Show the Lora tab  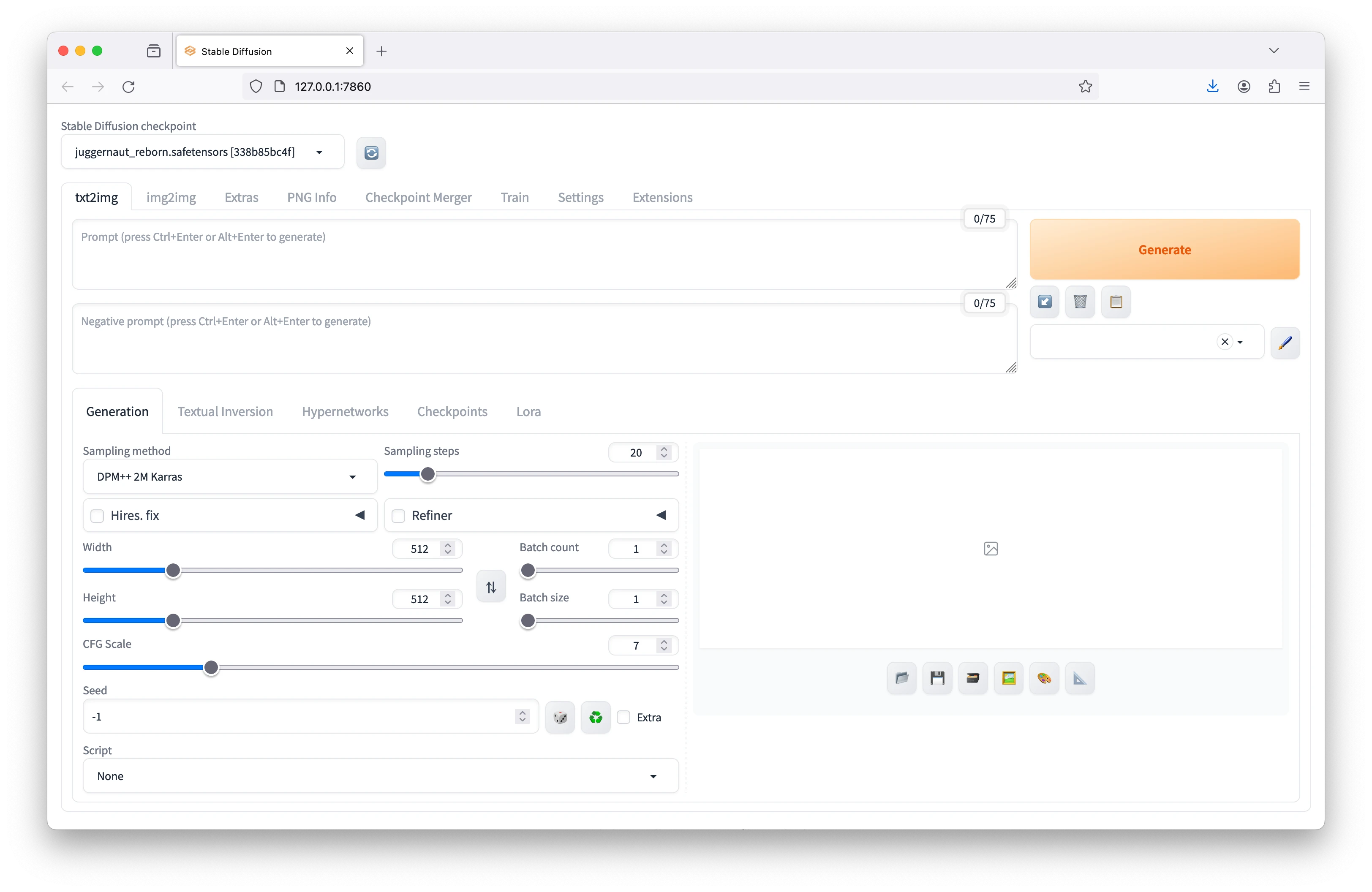tap(528, 411)
